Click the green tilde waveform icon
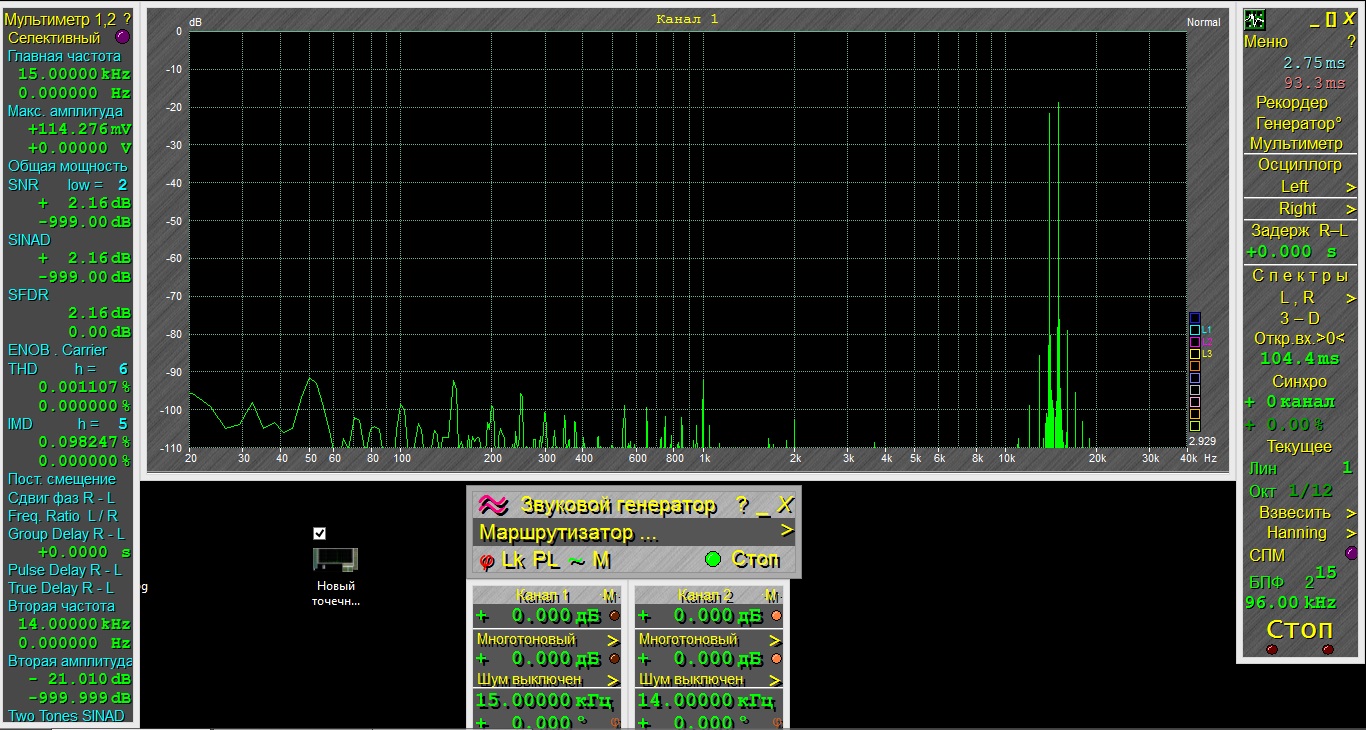Screen dimensions: 1366x730 pos(577,561)
